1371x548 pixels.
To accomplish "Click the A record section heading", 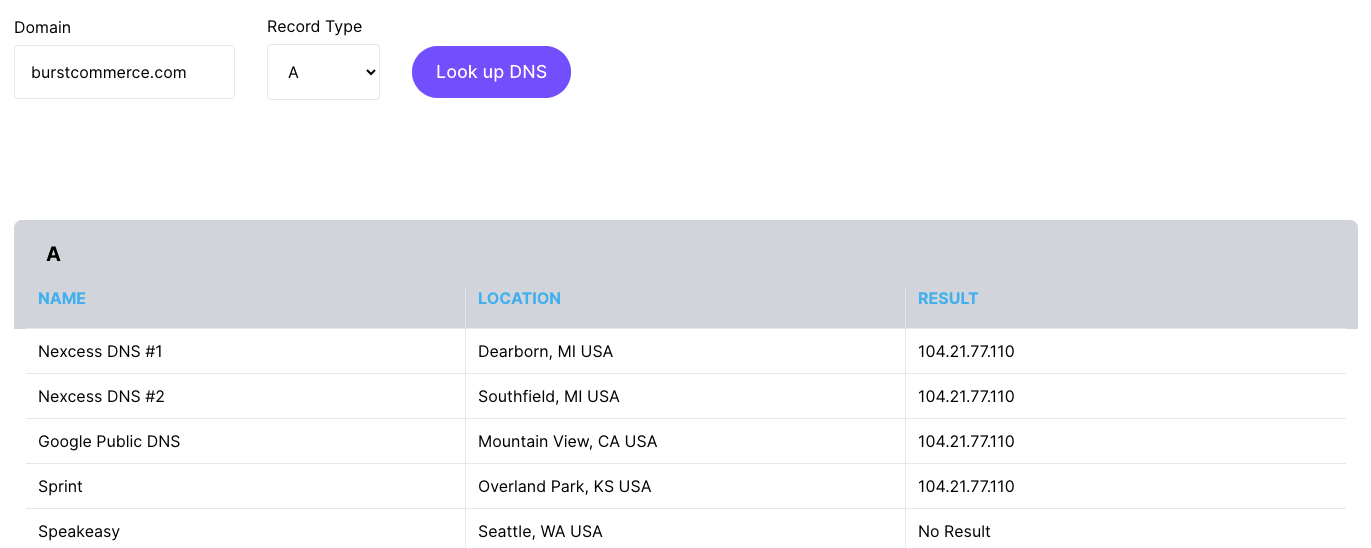I will [x=53, y=254].
